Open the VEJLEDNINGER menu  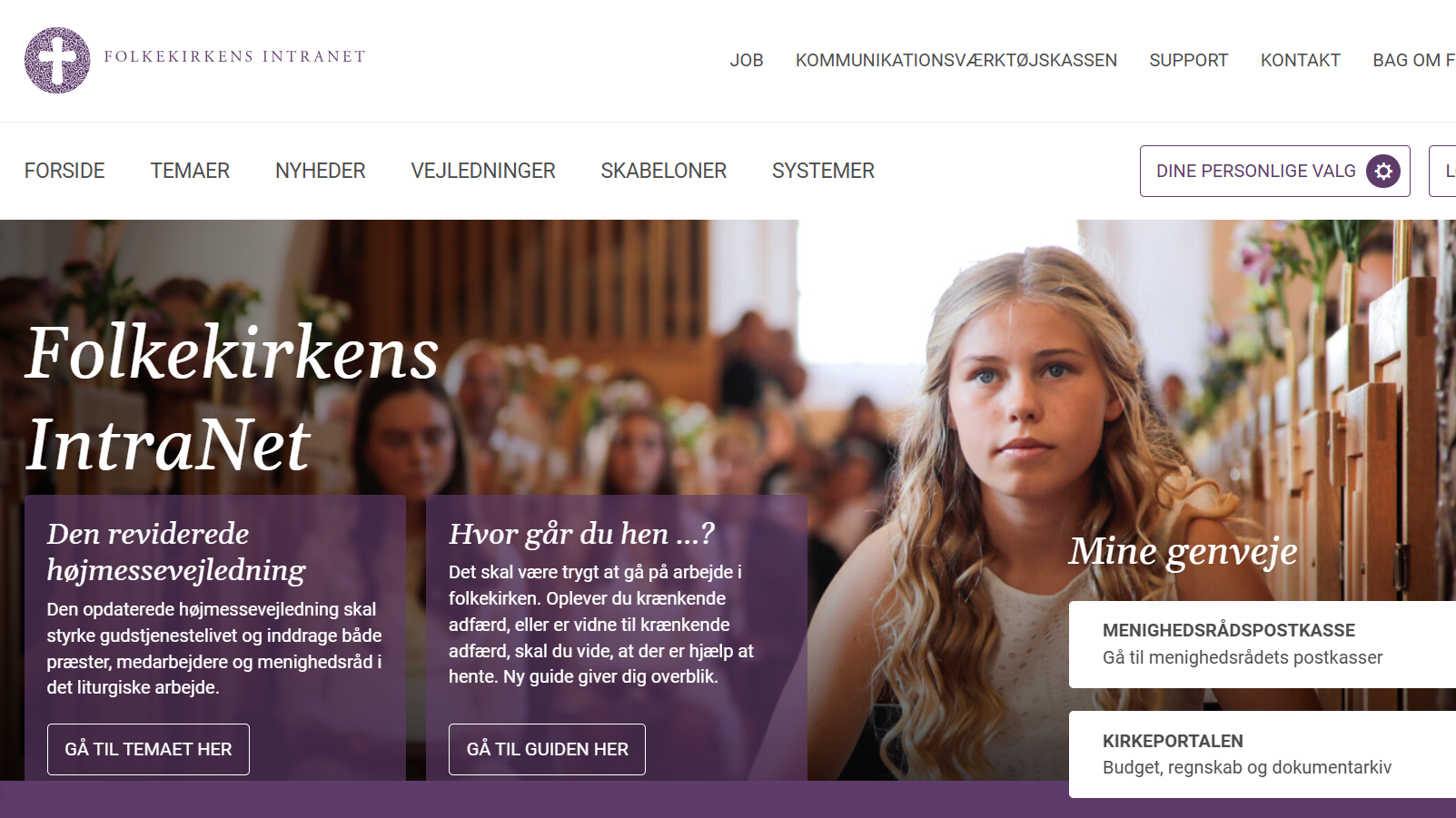click(x=483, y=171)
